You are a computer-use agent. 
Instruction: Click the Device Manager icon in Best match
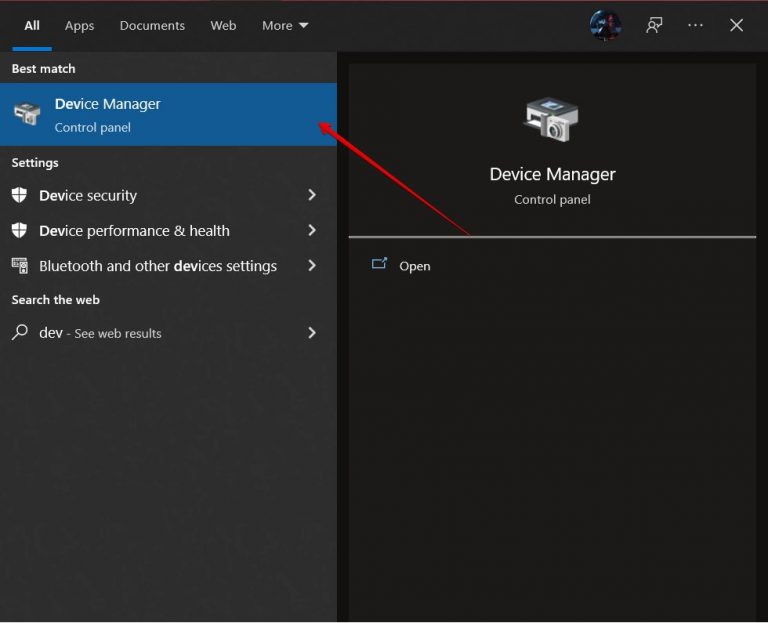tap(27, 114)
